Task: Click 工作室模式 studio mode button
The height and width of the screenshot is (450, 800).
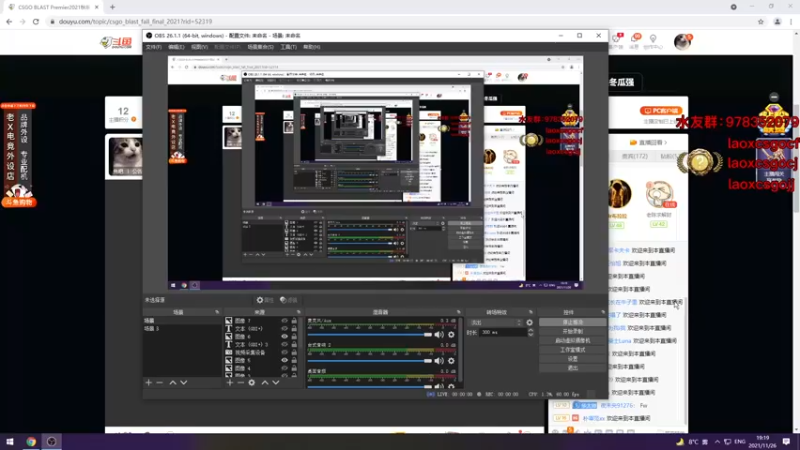Action: tap(572, 350)
